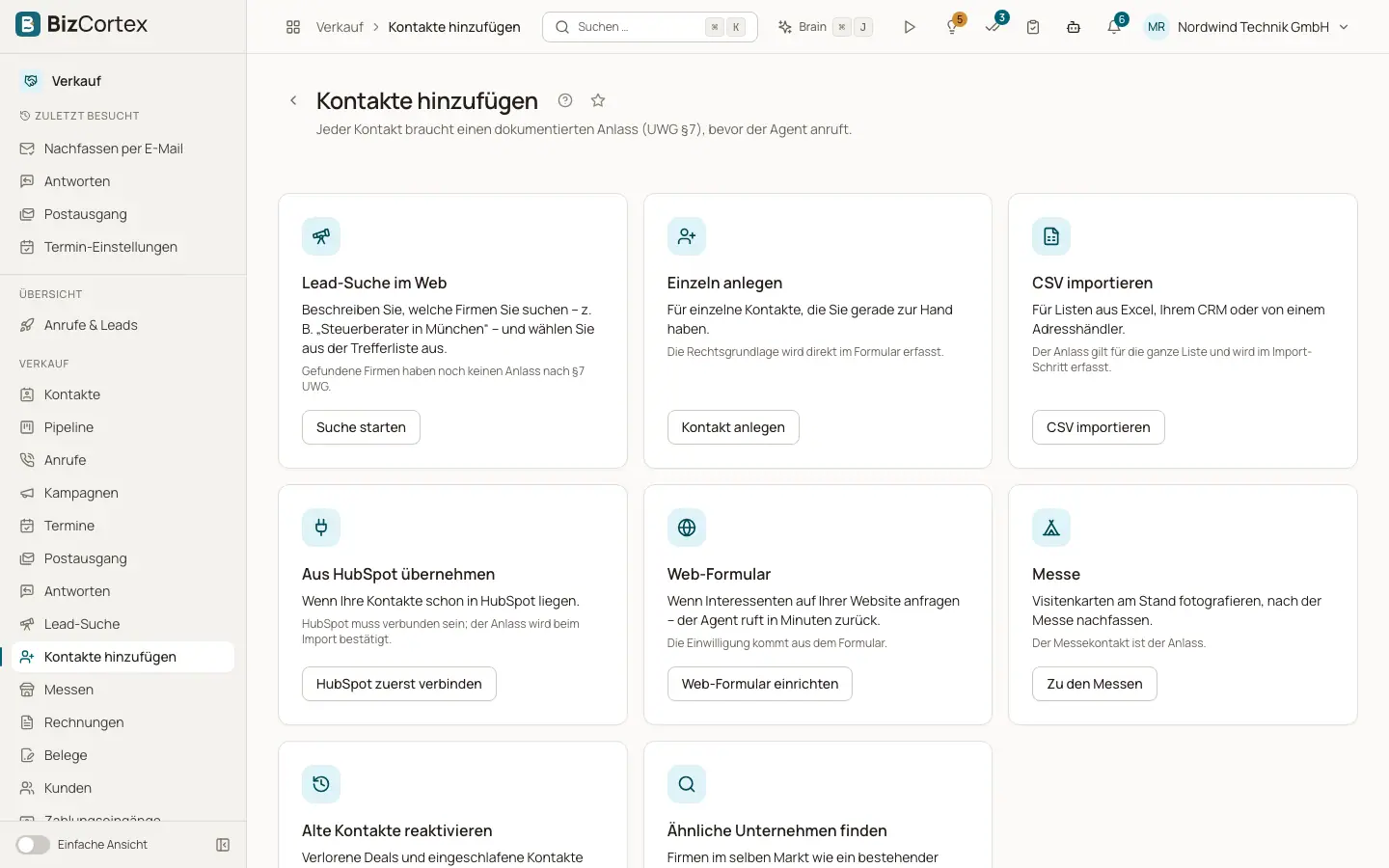This screenshot has width=1389, height=868.
Task: Click the CSV importieren button
Action: 1098,427
